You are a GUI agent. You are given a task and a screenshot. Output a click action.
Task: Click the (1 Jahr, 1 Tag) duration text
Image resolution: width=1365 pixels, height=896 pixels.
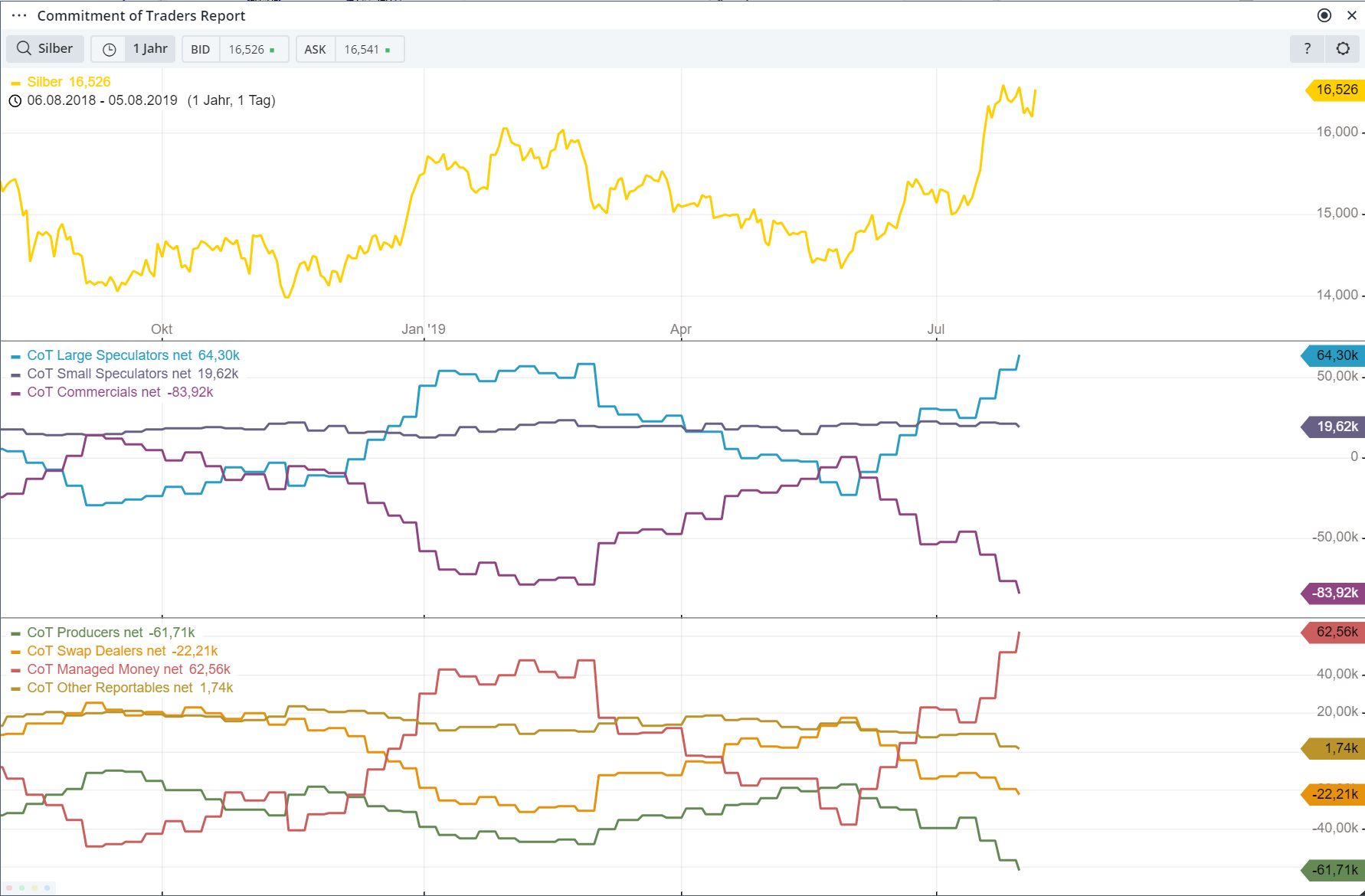pyautogui.click(x=231, y=100)
